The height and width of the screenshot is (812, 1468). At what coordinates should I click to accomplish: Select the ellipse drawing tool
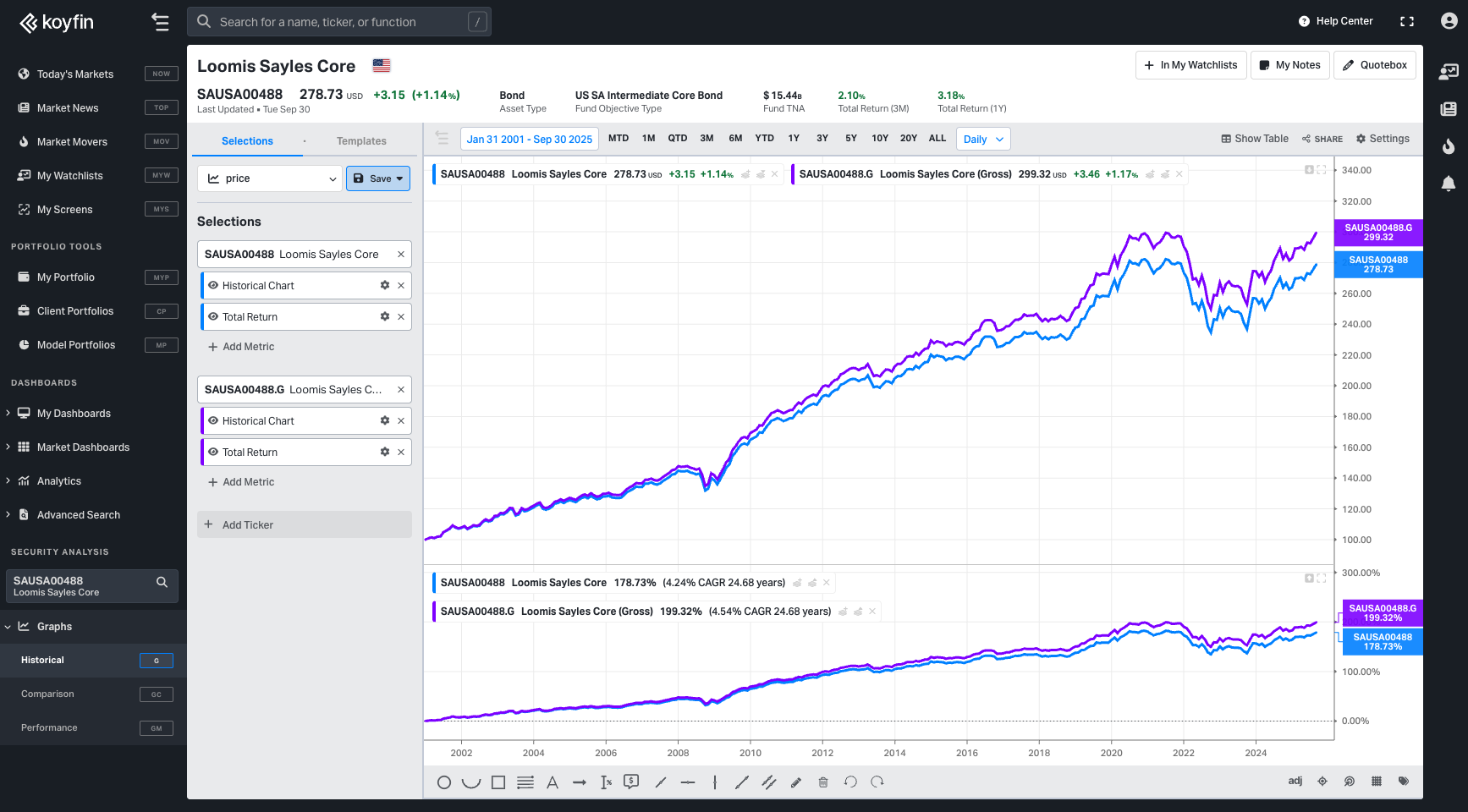click(x=443, y=782)
